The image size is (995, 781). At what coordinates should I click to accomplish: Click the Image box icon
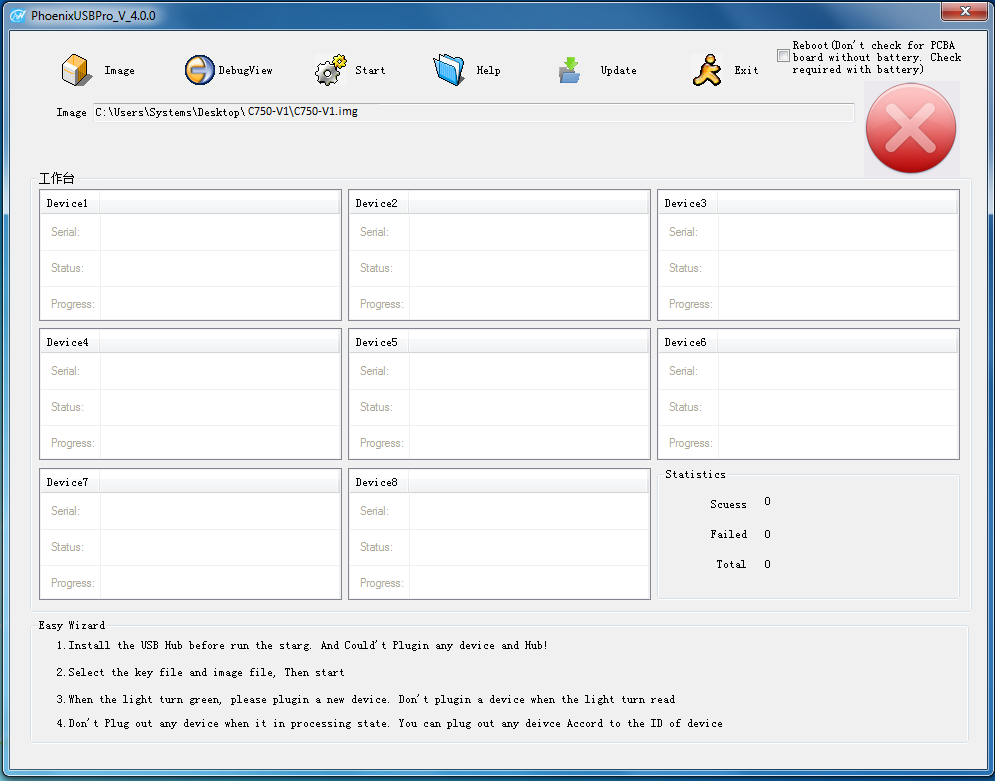coord(75,70)
